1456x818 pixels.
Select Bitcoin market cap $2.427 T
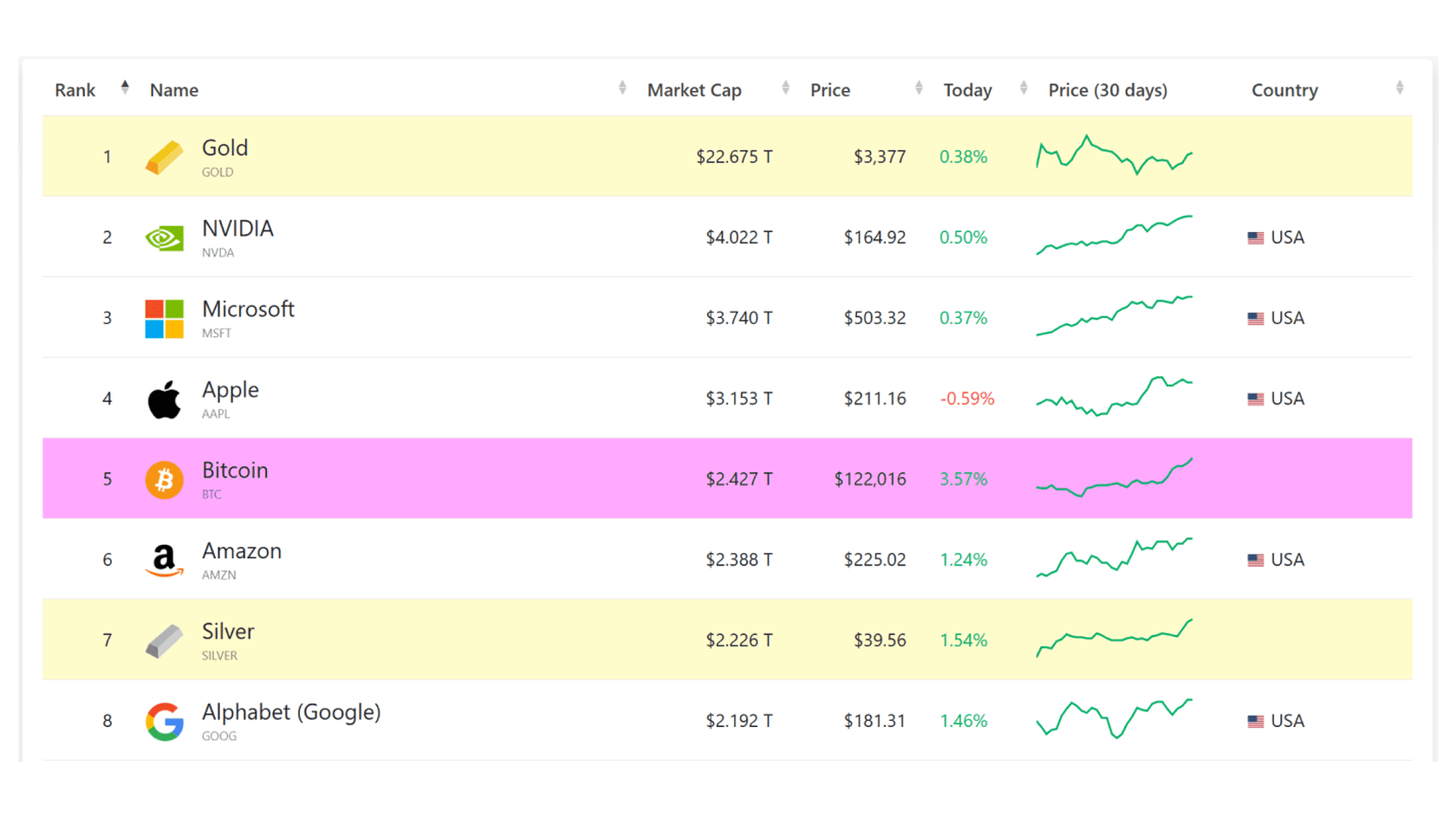[739, 479]
